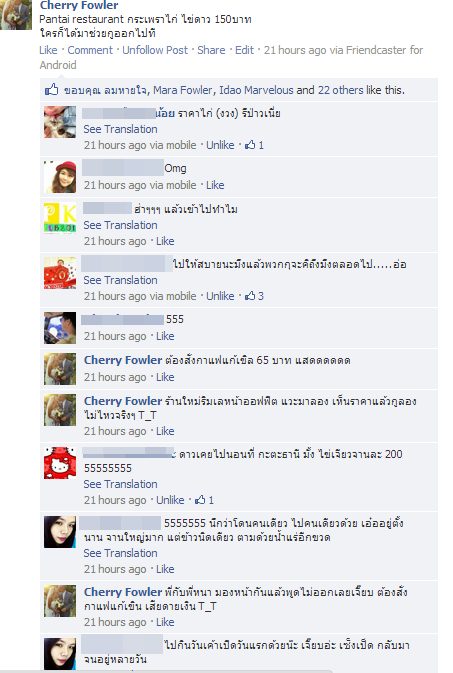Click the like-count thumb icon on the first comment
This screenshot has width=453, height=673.
(x=250, y=145)
